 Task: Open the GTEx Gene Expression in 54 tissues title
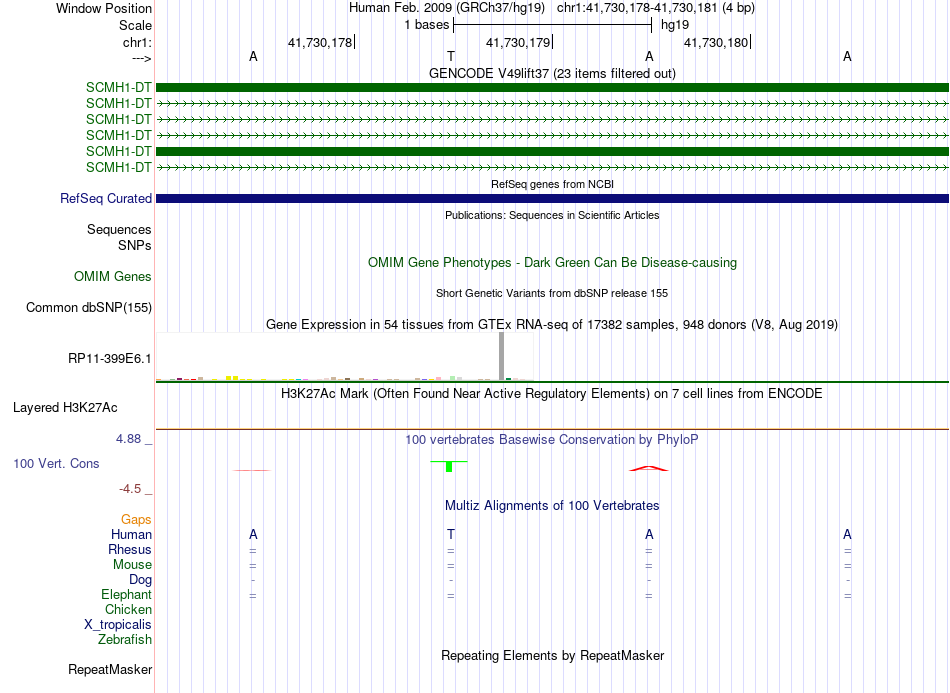pyautogui.click(x=552, y=325)
